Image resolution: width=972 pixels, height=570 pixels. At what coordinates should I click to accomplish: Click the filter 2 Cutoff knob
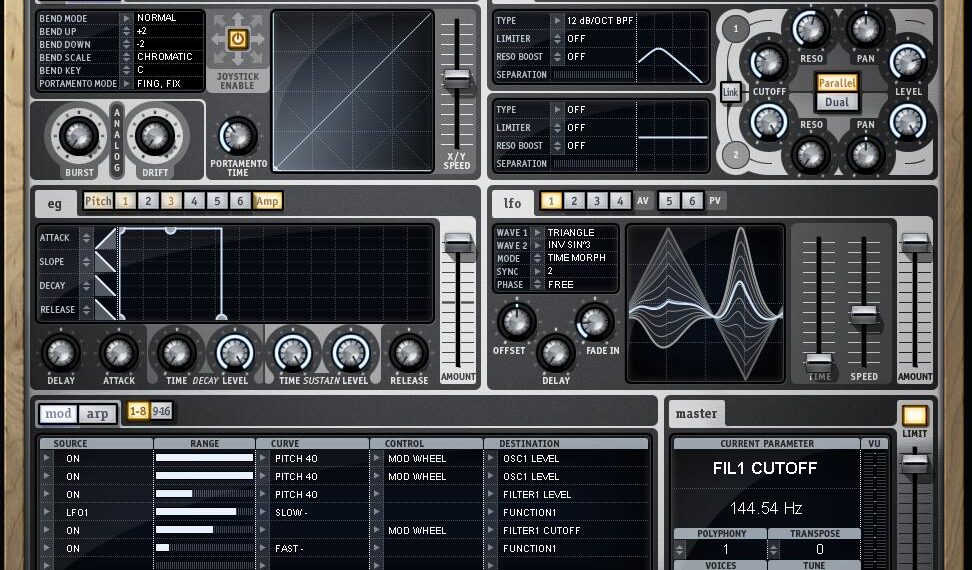(769, 121)
